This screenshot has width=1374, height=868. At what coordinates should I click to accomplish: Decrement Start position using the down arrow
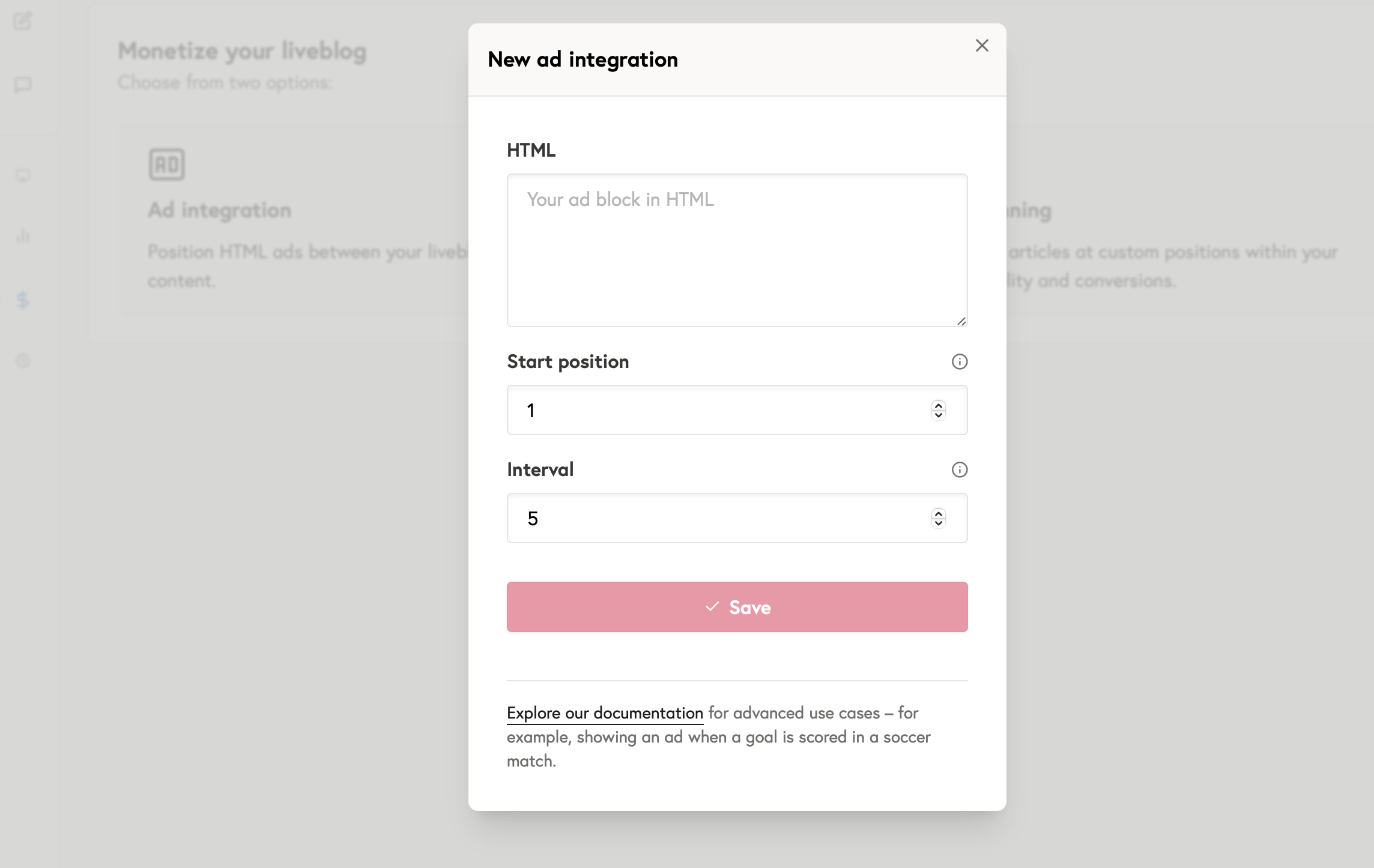937,415
